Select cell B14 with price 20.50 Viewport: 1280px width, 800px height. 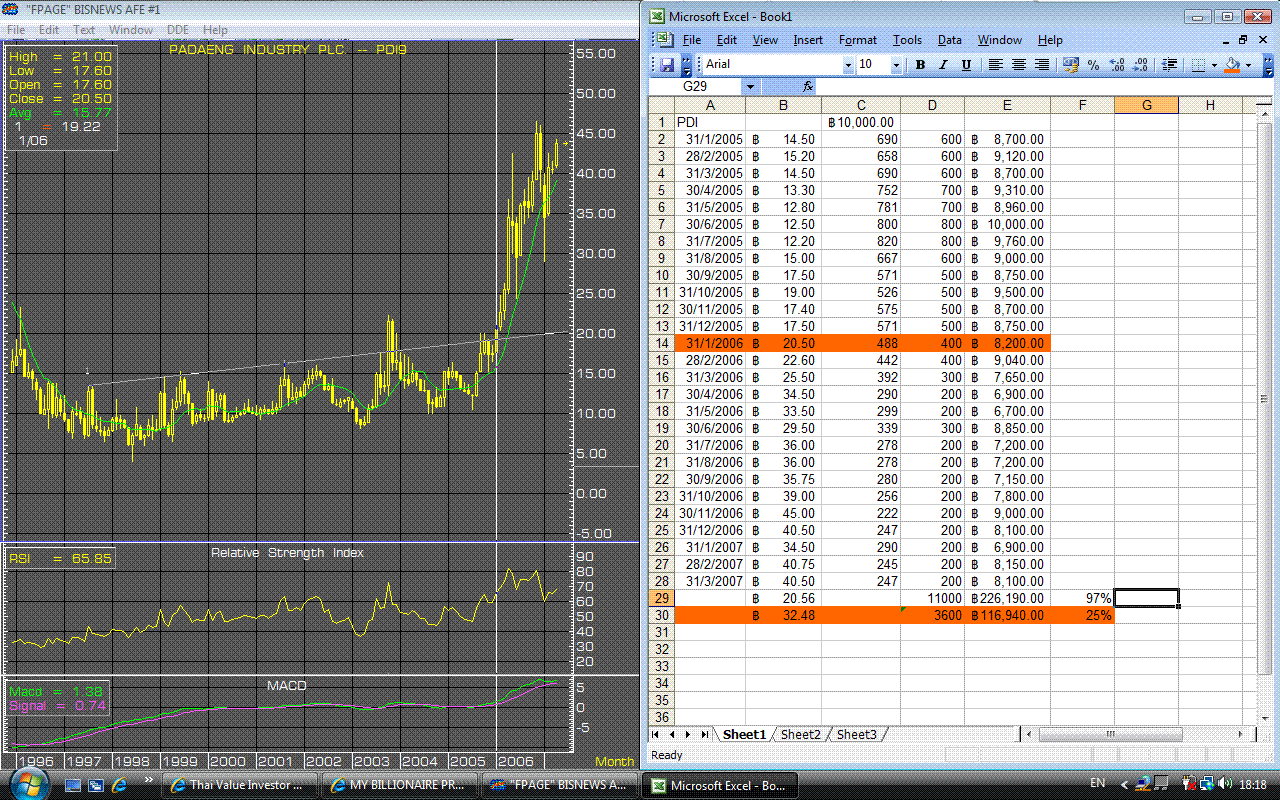[x=784, y=343]
